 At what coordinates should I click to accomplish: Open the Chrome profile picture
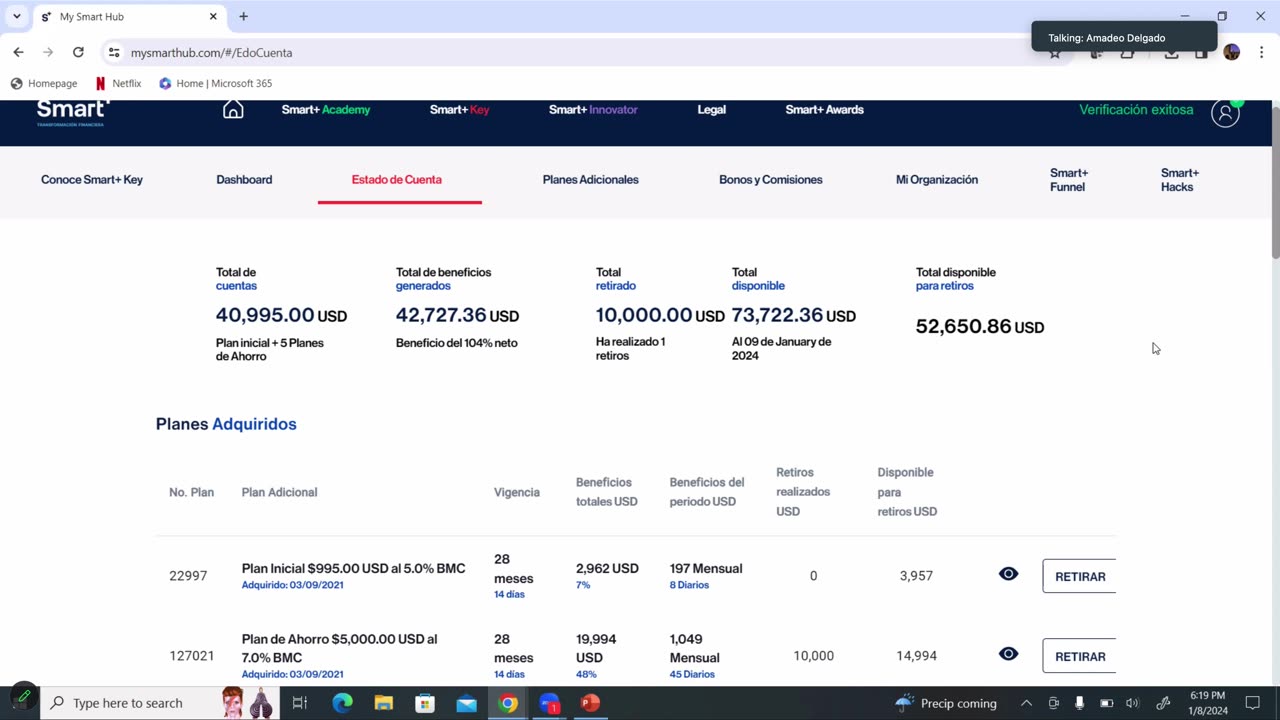tap(1232, 52)
